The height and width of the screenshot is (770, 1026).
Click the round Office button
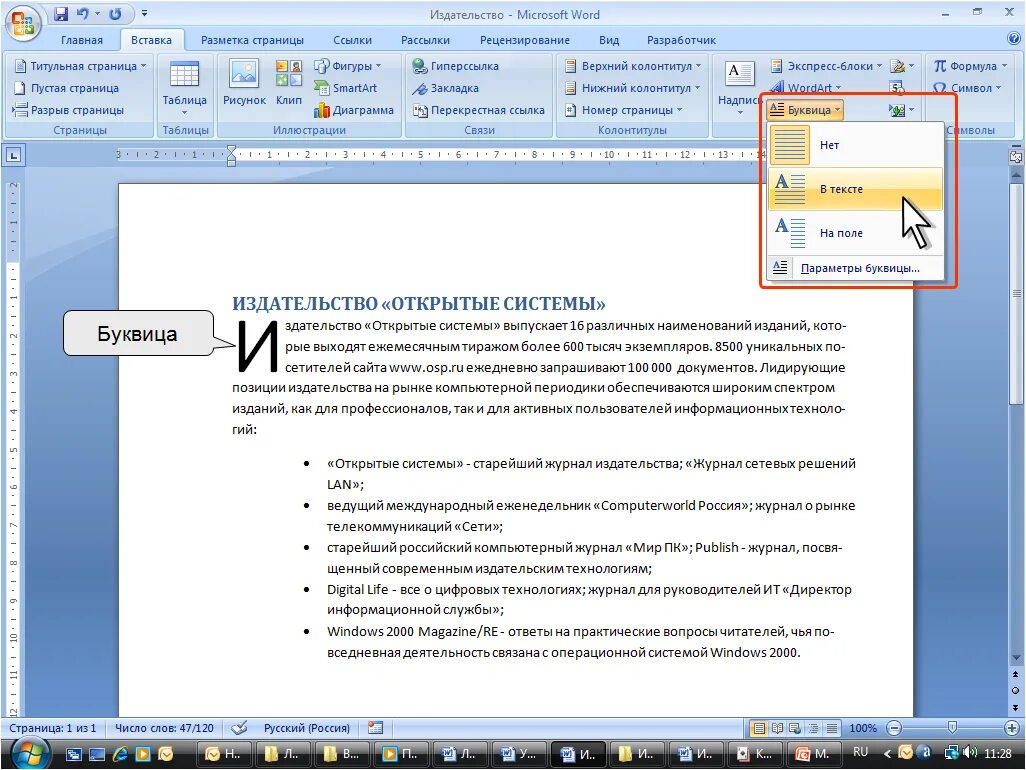coord(22,23)
